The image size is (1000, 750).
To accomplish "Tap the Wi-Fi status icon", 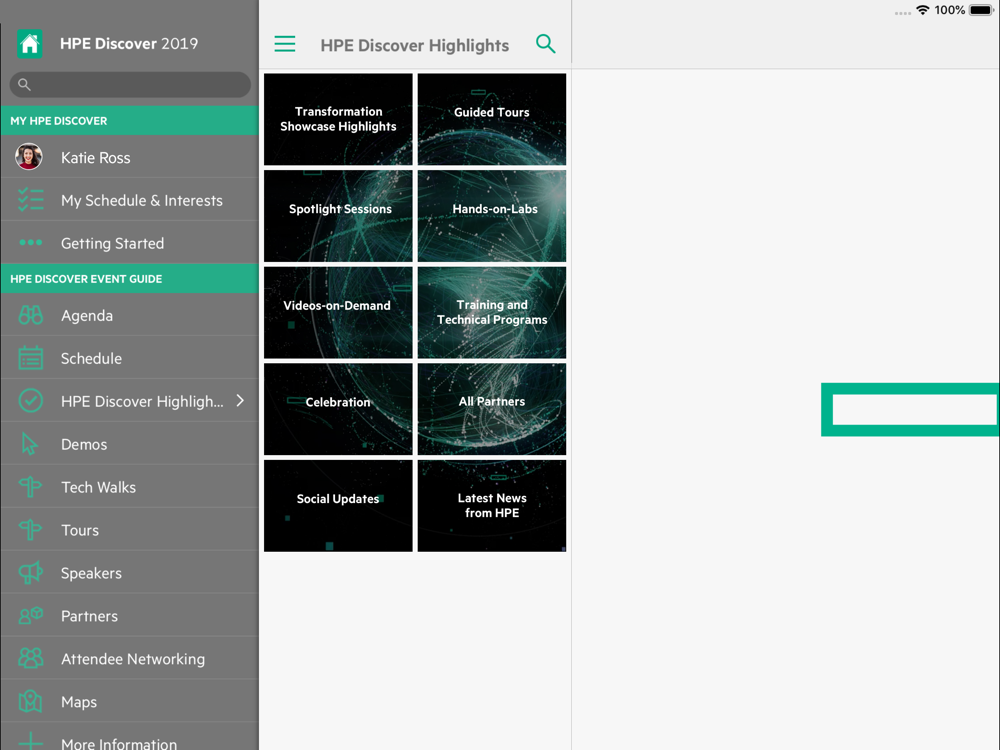I will pyautogui.click(x=922, y=10).
